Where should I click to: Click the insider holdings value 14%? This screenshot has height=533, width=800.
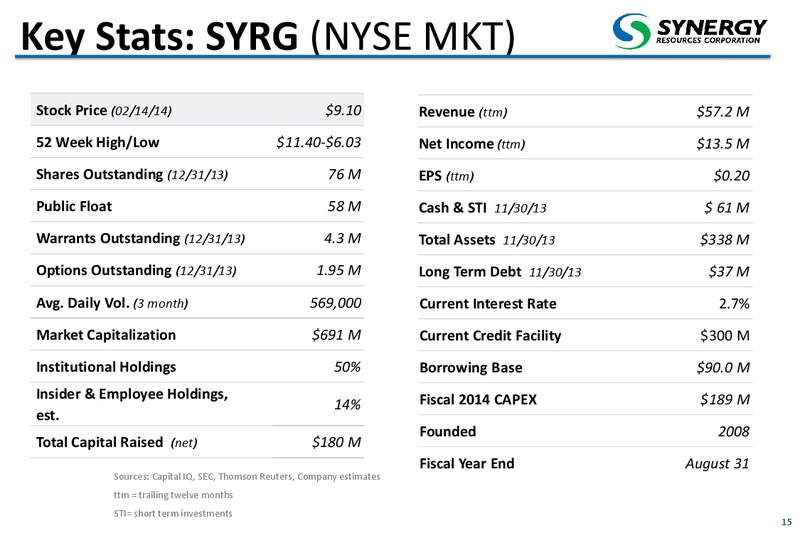pos(347,404)
